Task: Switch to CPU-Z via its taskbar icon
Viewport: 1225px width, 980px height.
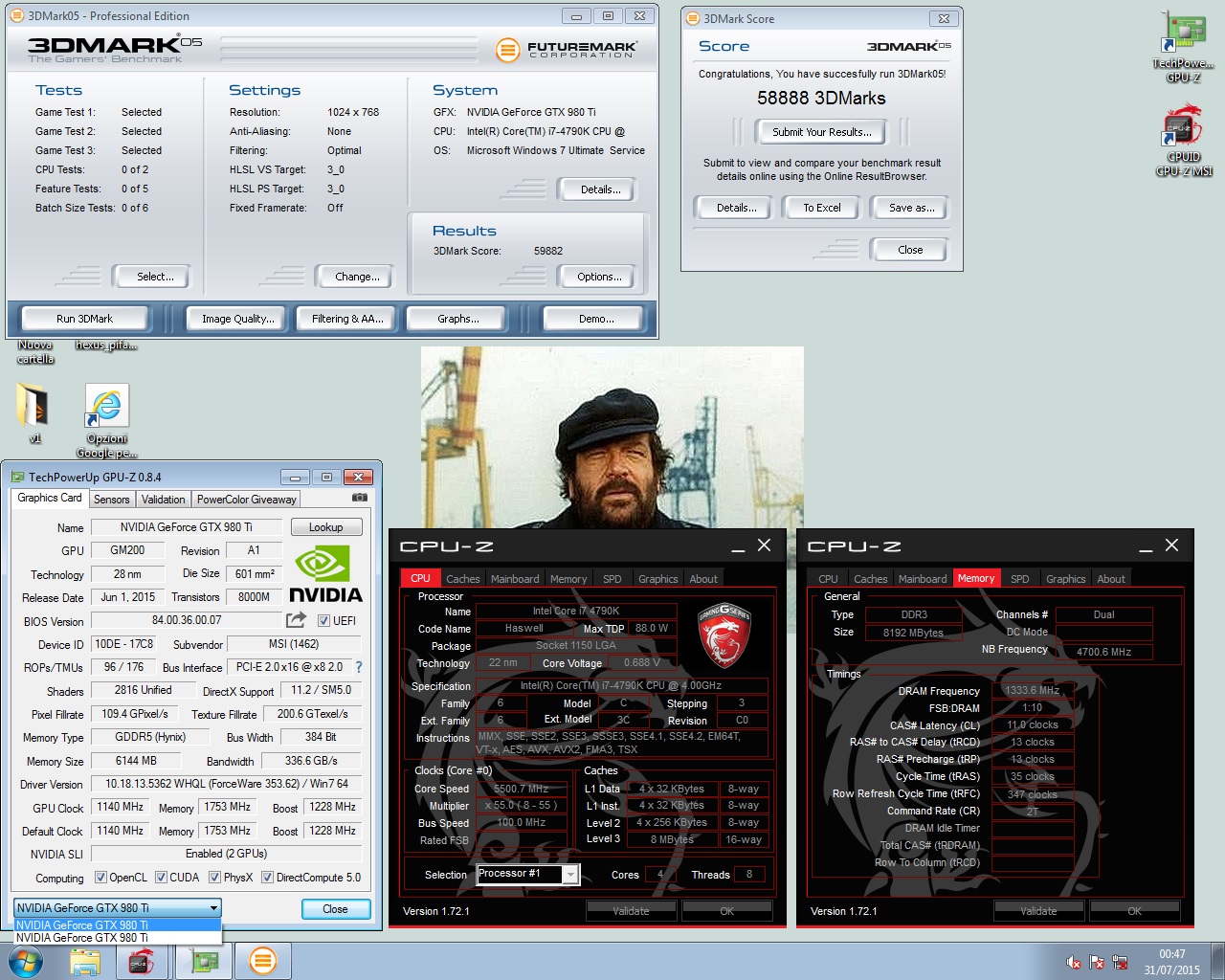Action: [142, 961]
